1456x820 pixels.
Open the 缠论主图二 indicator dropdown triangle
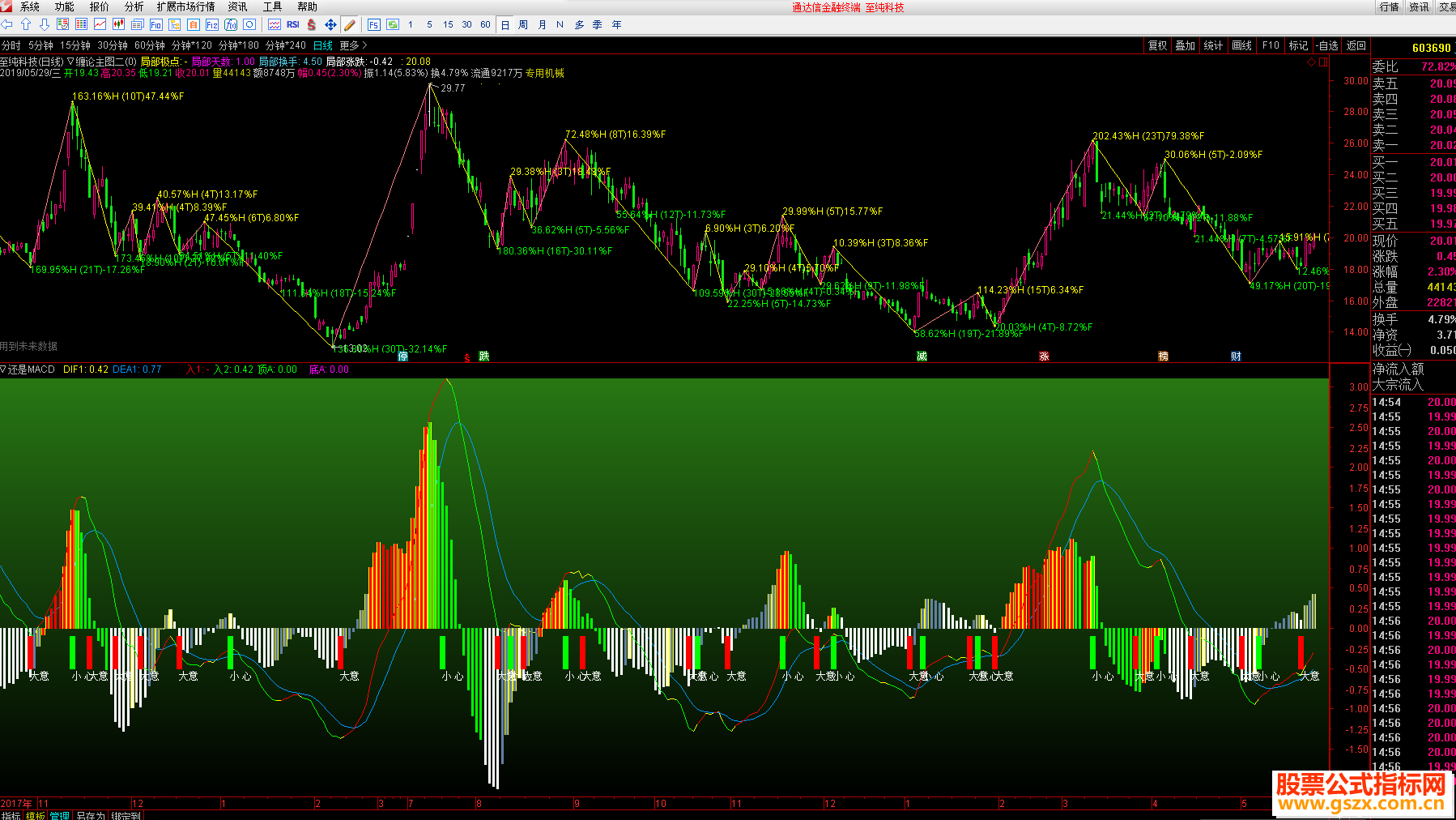click(x=70, y=62)
